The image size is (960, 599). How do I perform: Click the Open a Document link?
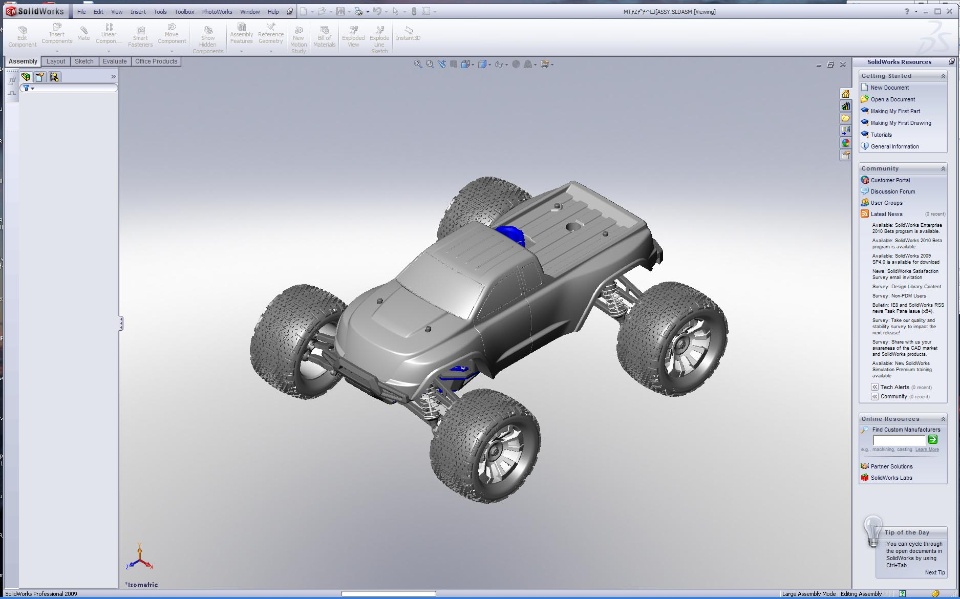893,99
